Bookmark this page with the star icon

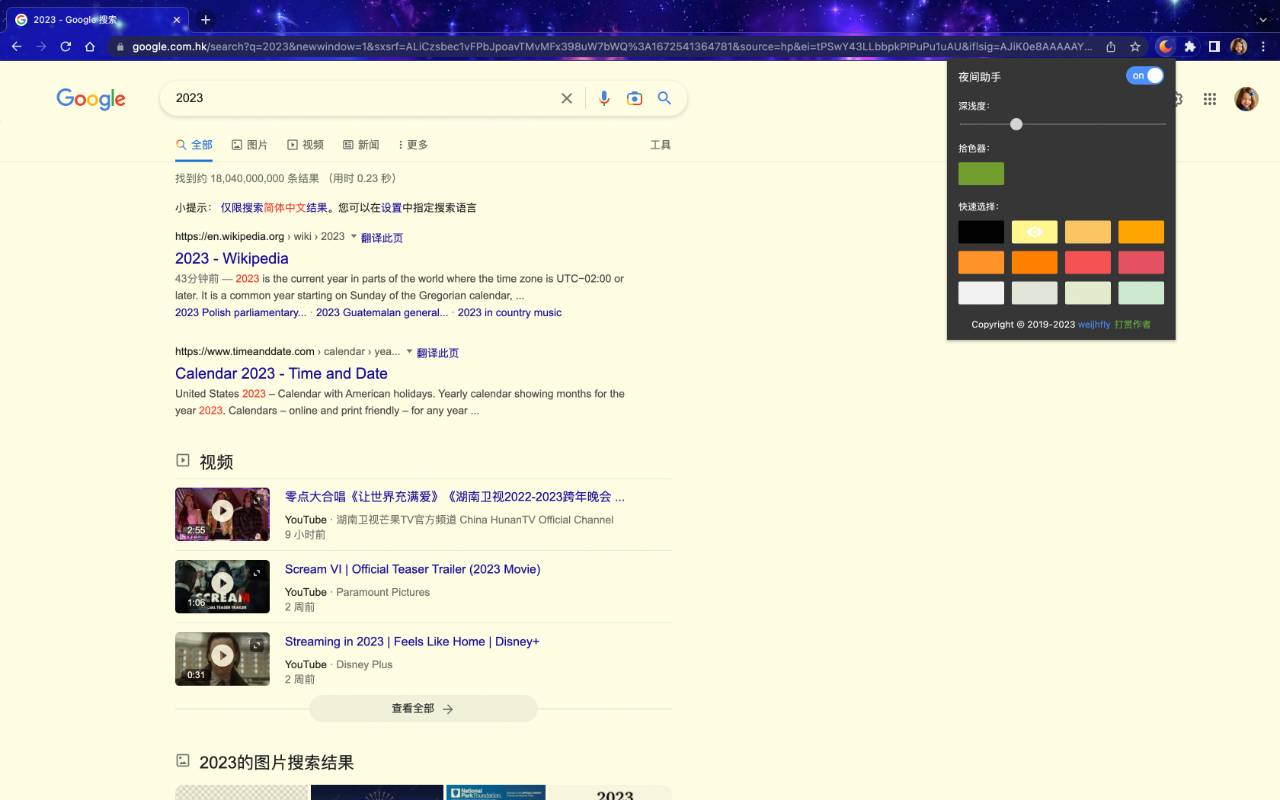[x=1135, y=46]
